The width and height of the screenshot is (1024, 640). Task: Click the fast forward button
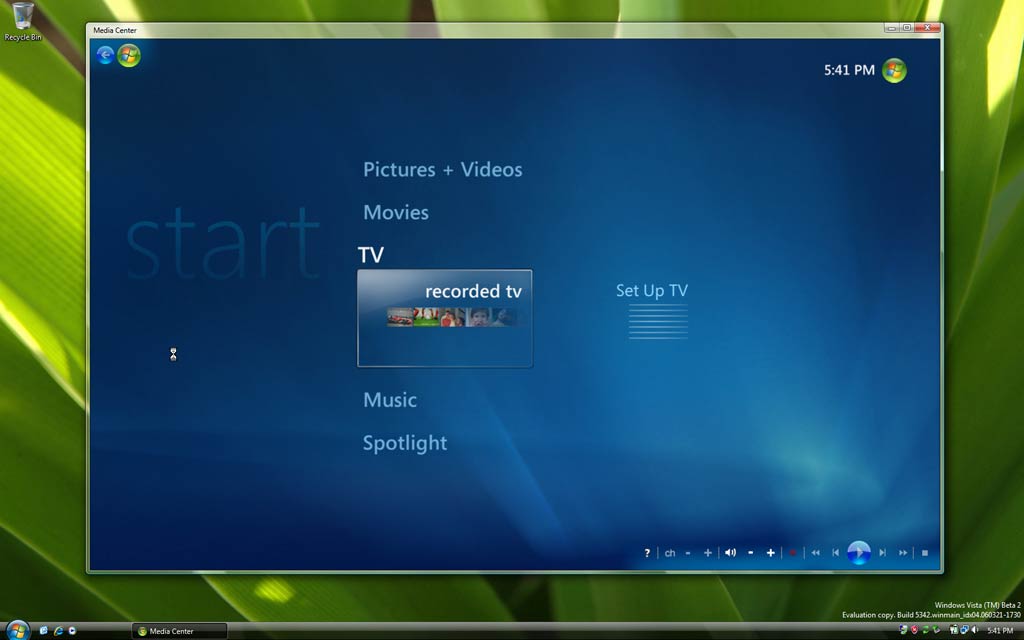coord(903,553)
